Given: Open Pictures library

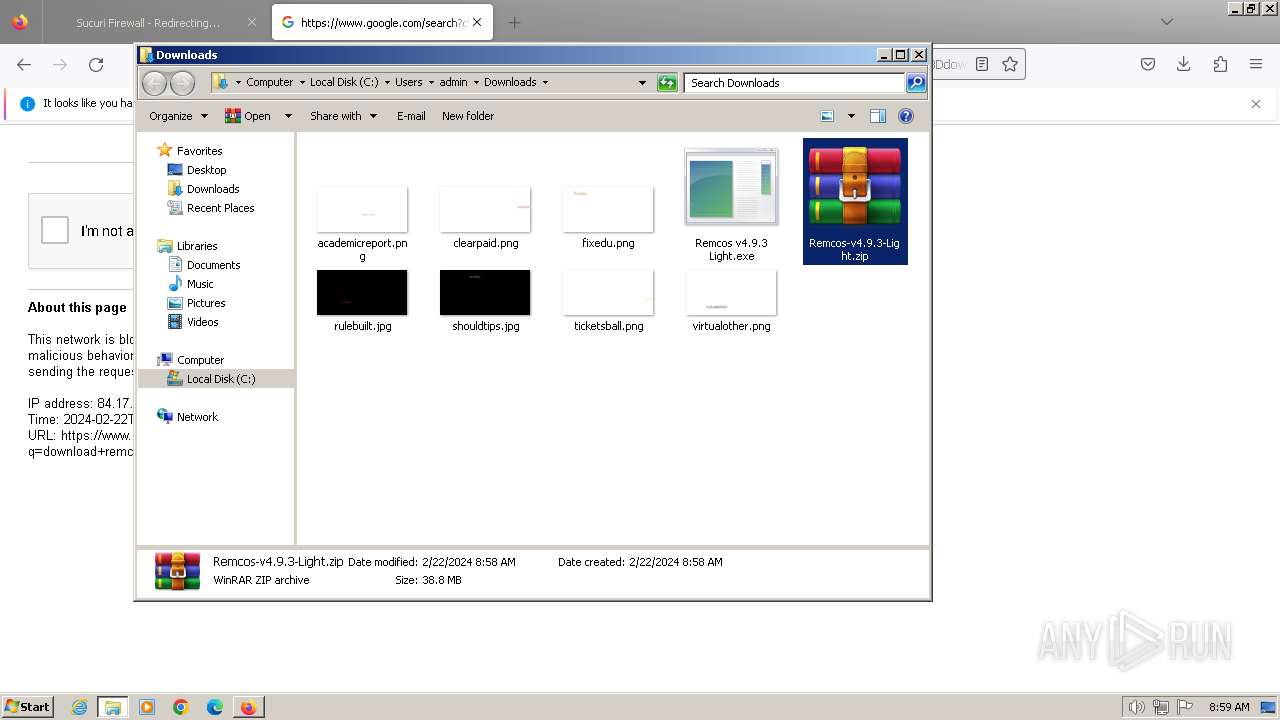Looking at the screenshot, I should click(206, 303).
